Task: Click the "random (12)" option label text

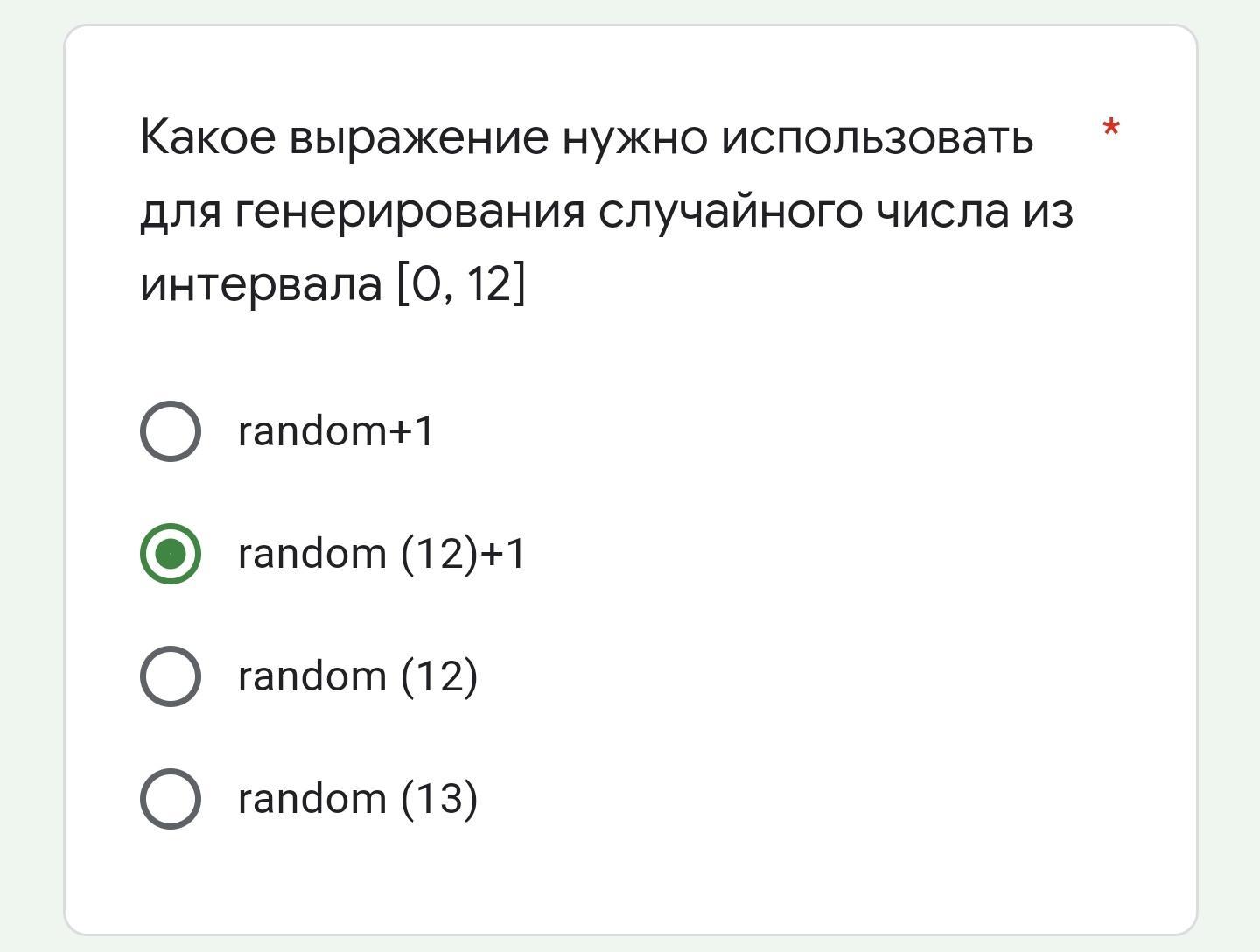Action: [358, 675]
